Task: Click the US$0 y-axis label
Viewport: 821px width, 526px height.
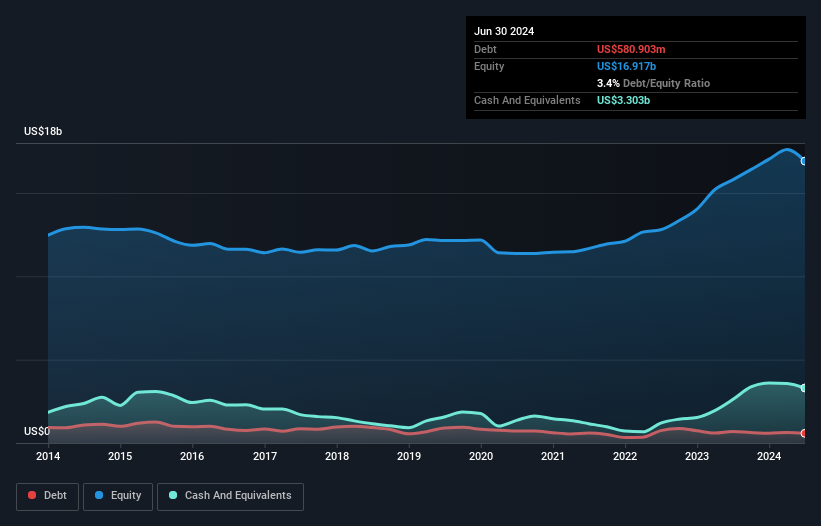Action: (37, 431)
